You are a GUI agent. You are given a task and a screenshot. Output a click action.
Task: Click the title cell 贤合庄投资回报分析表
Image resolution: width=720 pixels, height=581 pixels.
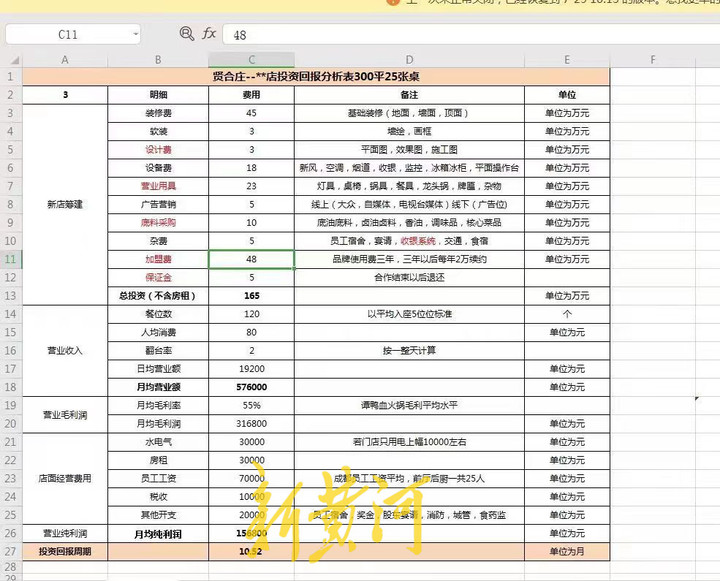coord(316,76)
